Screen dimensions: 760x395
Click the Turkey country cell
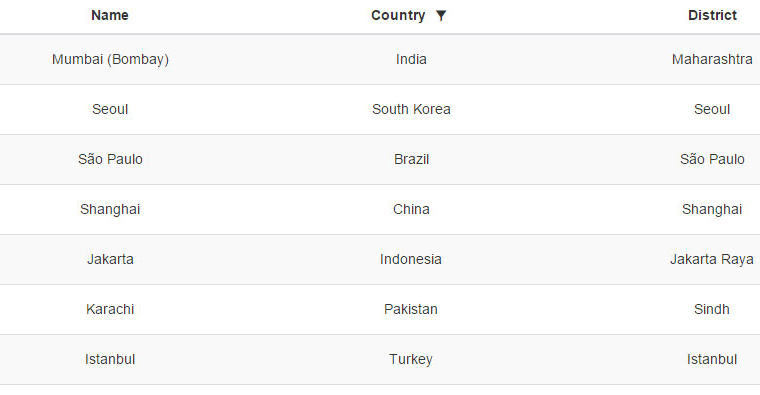coord(411,359)
